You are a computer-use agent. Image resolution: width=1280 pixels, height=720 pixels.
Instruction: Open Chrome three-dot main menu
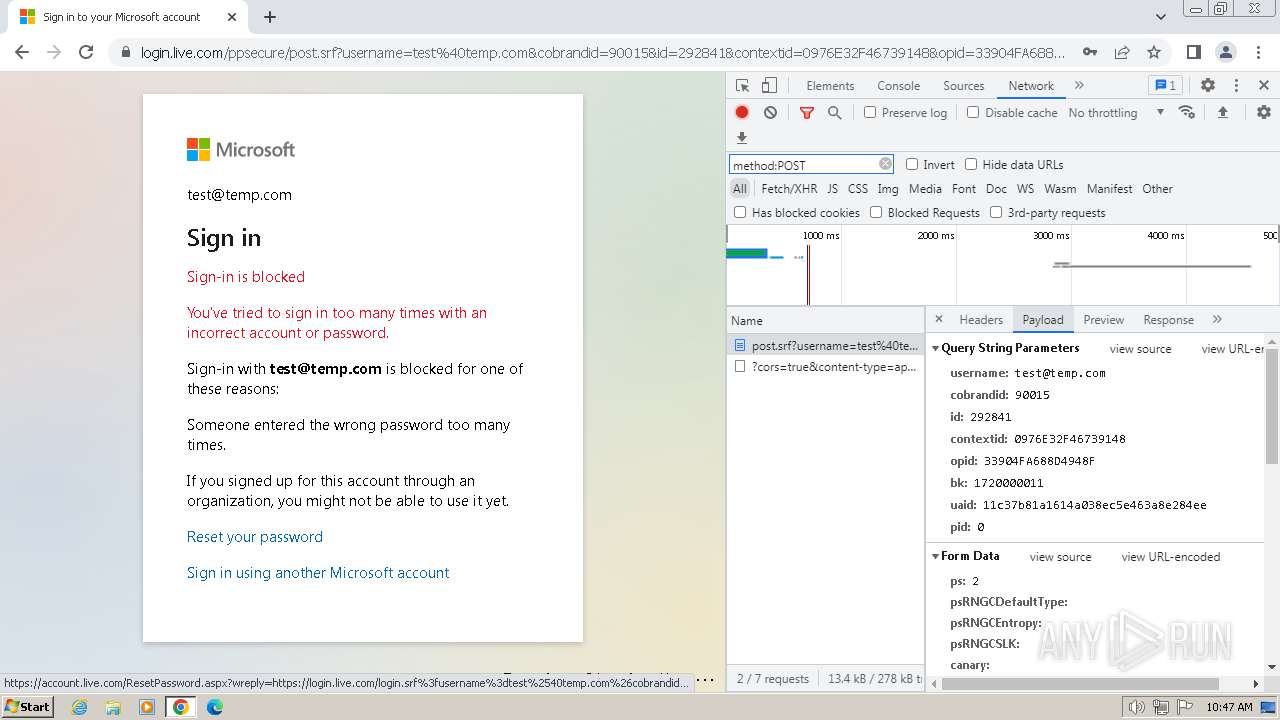[x=1258, y=52]
